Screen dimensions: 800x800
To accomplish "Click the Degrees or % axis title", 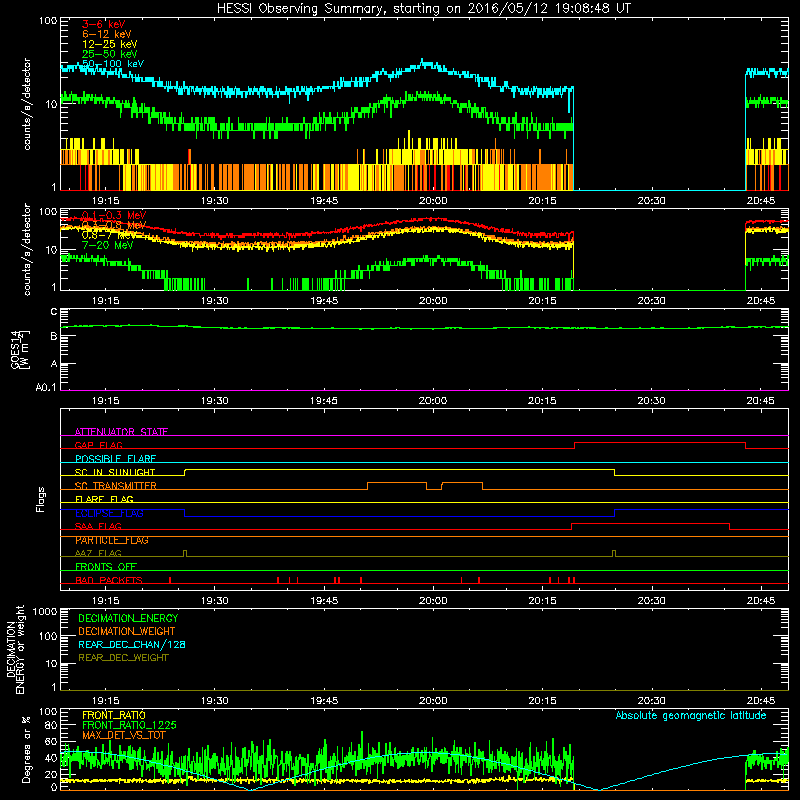I will pyautogui.click(x=26, y=749).
